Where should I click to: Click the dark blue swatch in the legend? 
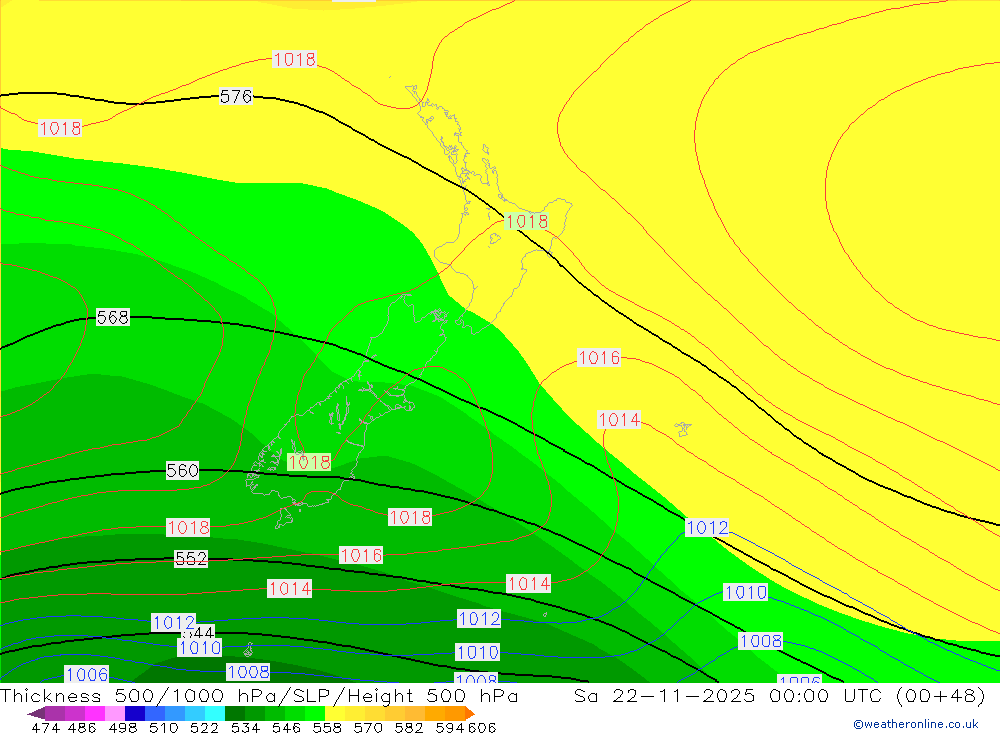coord(135,713)
